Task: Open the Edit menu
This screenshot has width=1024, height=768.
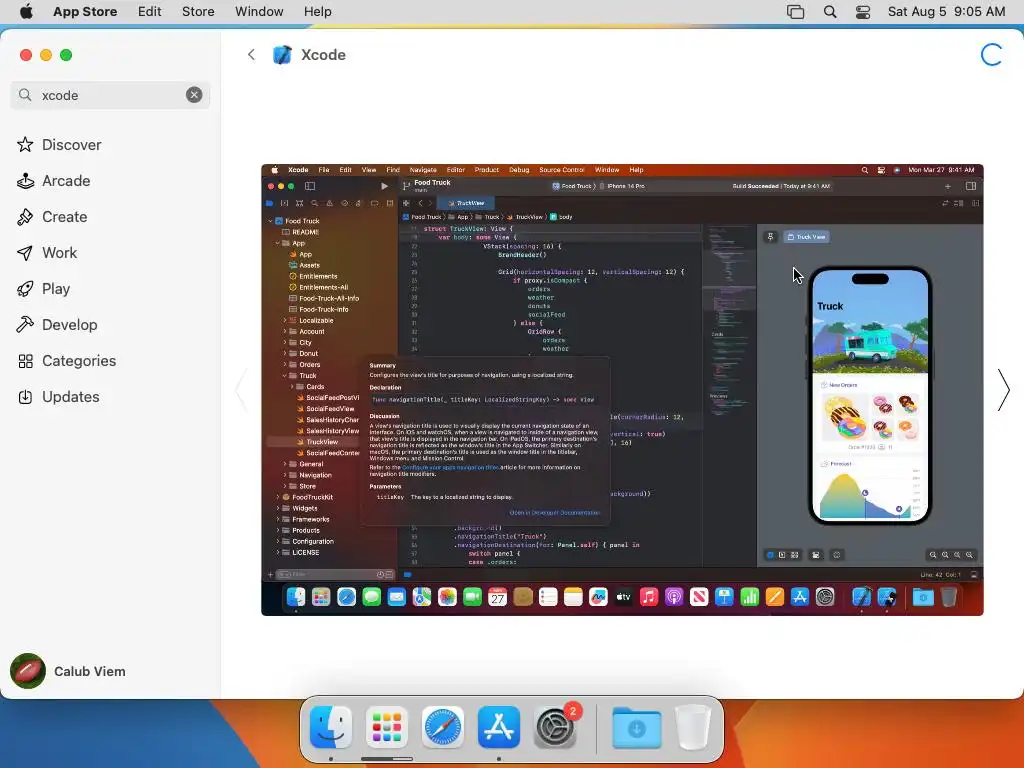Action: tap(150, 12)
